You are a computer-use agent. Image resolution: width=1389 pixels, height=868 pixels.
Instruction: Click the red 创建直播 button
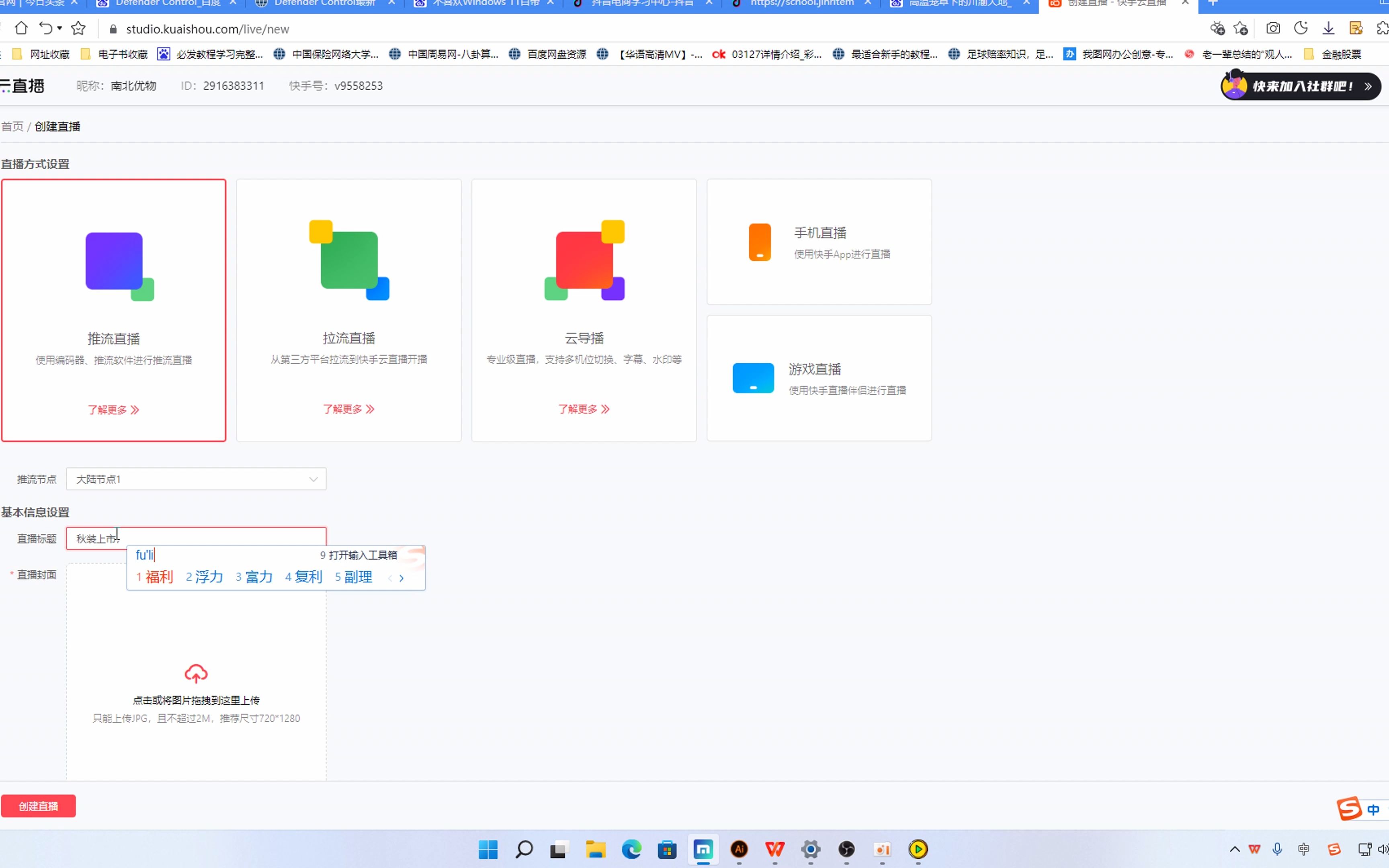(x=38, y=805)
